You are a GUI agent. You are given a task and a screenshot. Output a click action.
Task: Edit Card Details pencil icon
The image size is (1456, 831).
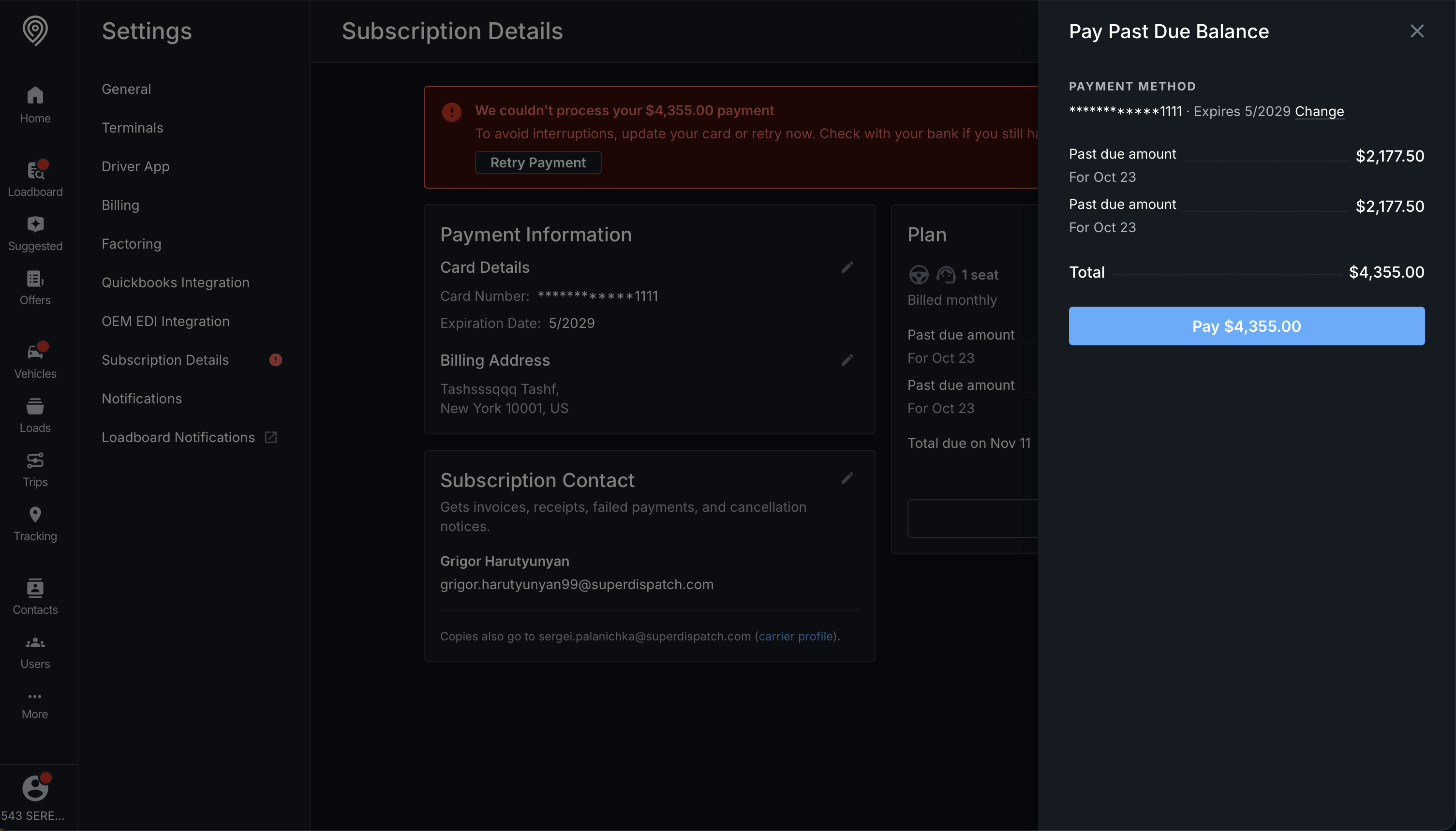click(847, 267)
